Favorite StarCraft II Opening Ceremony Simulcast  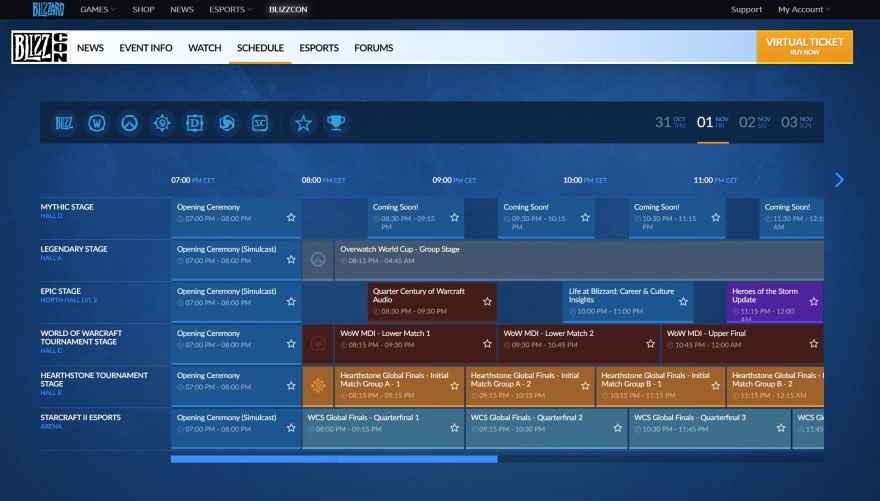pos(291,428)
